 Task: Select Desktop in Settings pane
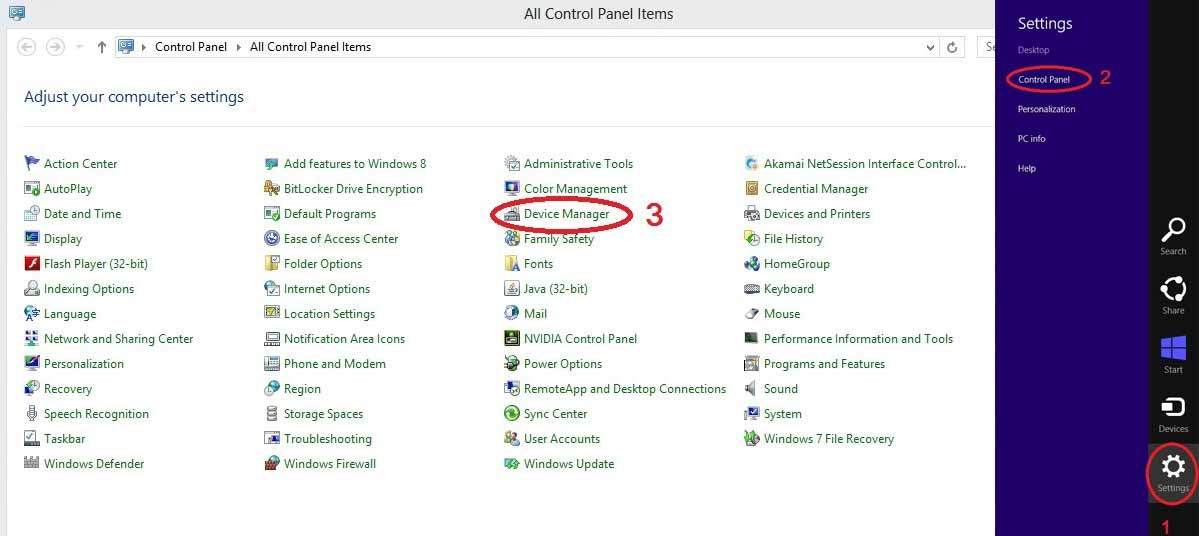click(1033, 50)
